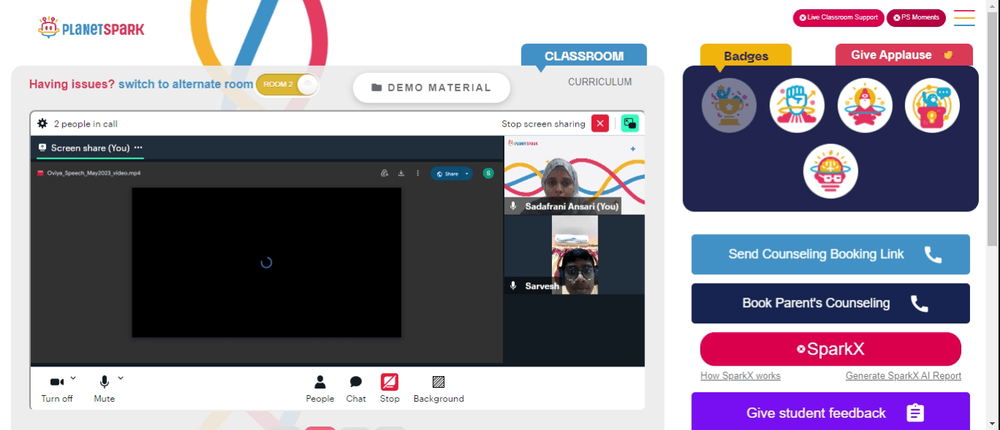Click Give student feedback
This screenshot has width=1000, height=430.
click(830, 413)
